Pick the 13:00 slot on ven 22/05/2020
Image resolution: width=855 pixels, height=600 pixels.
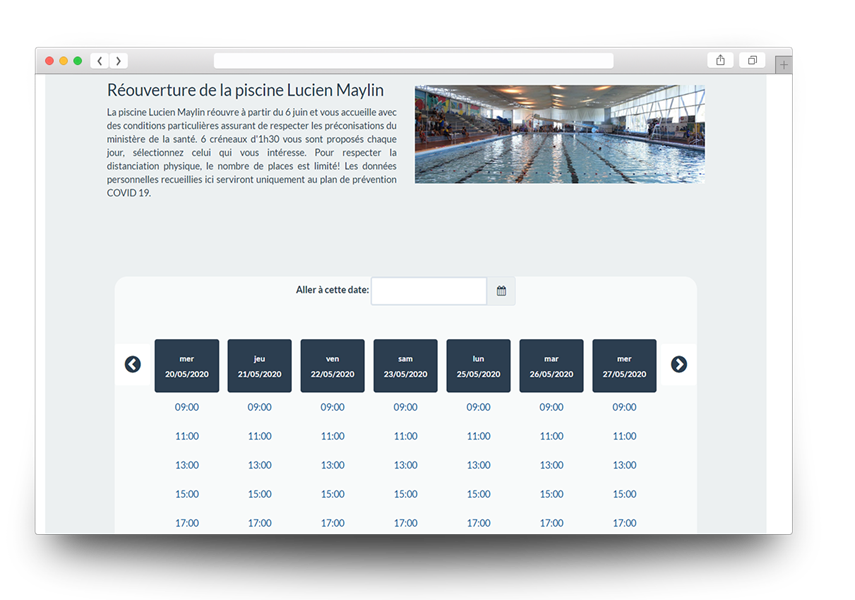pos(333,465)
